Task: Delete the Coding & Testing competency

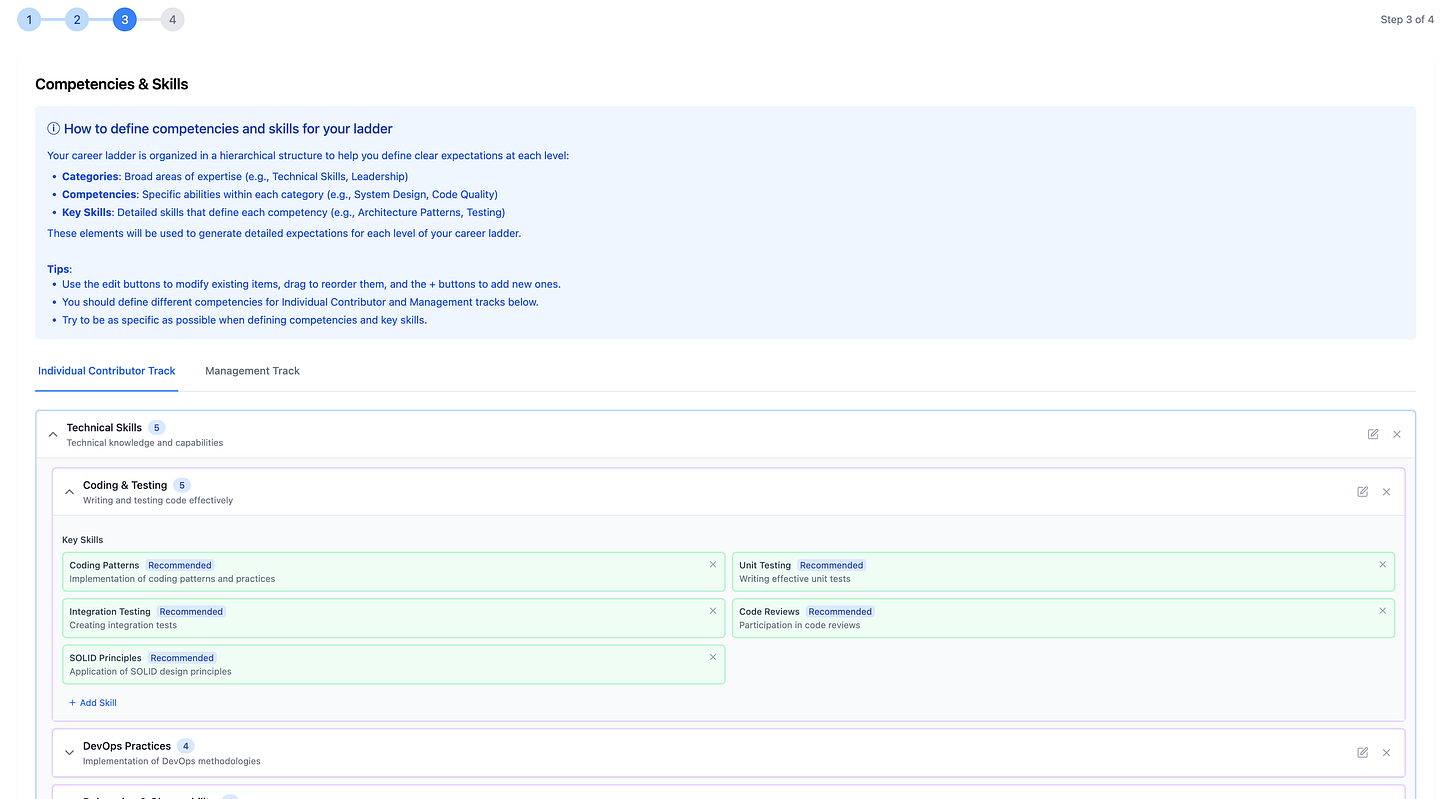Action: (x=1386, y=492)
